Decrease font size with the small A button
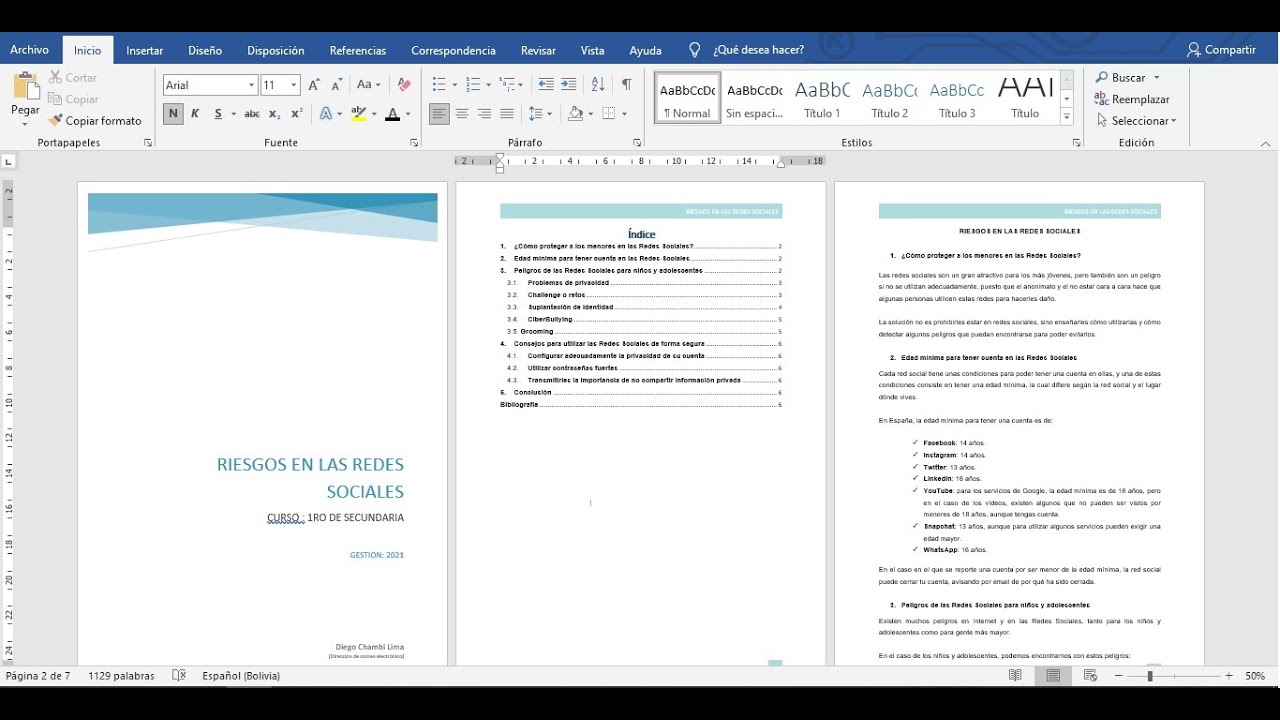Screen dimensions: 1280x720 335,85
